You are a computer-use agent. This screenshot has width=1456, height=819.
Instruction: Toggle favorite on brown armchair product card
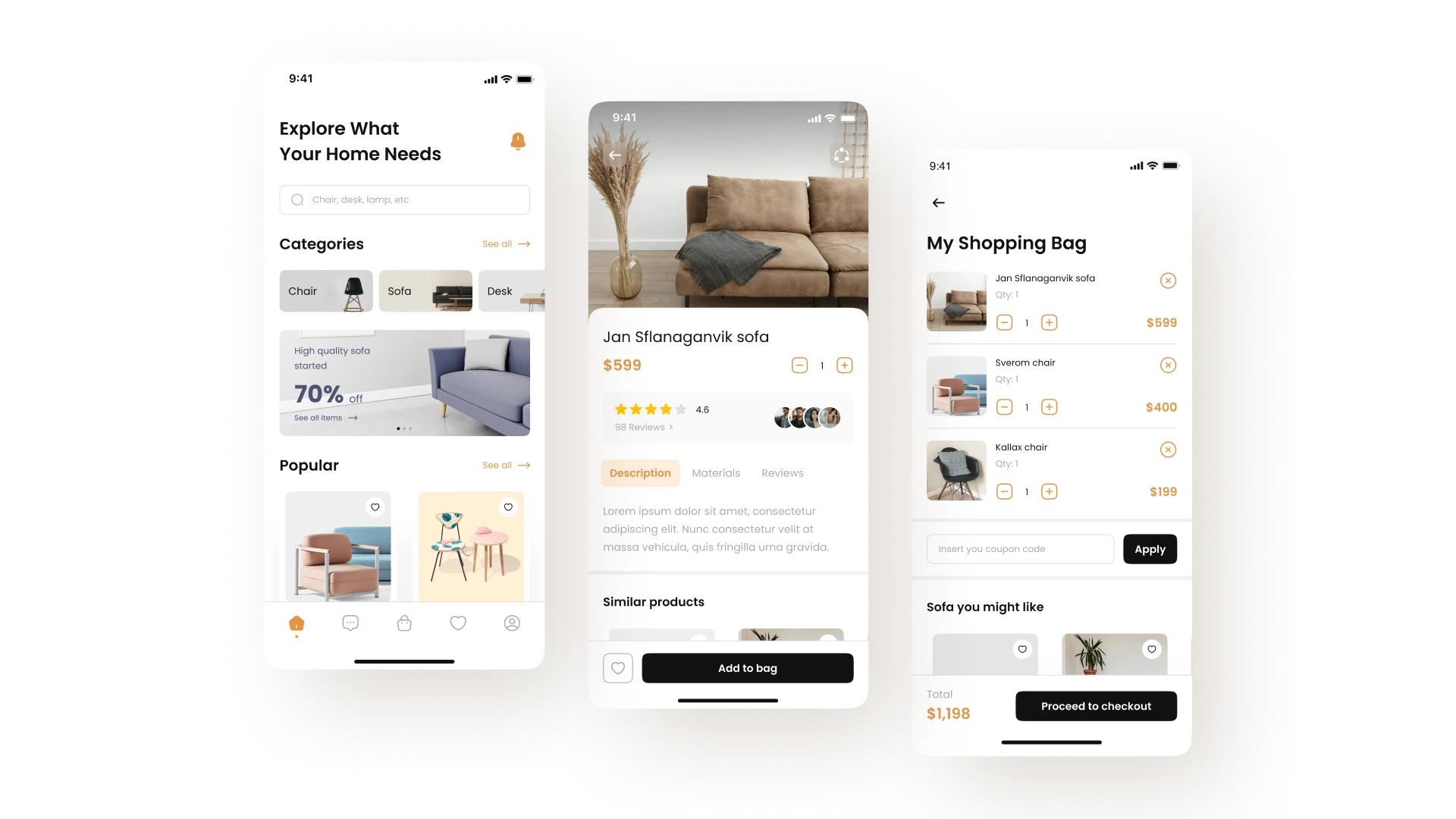375,507
